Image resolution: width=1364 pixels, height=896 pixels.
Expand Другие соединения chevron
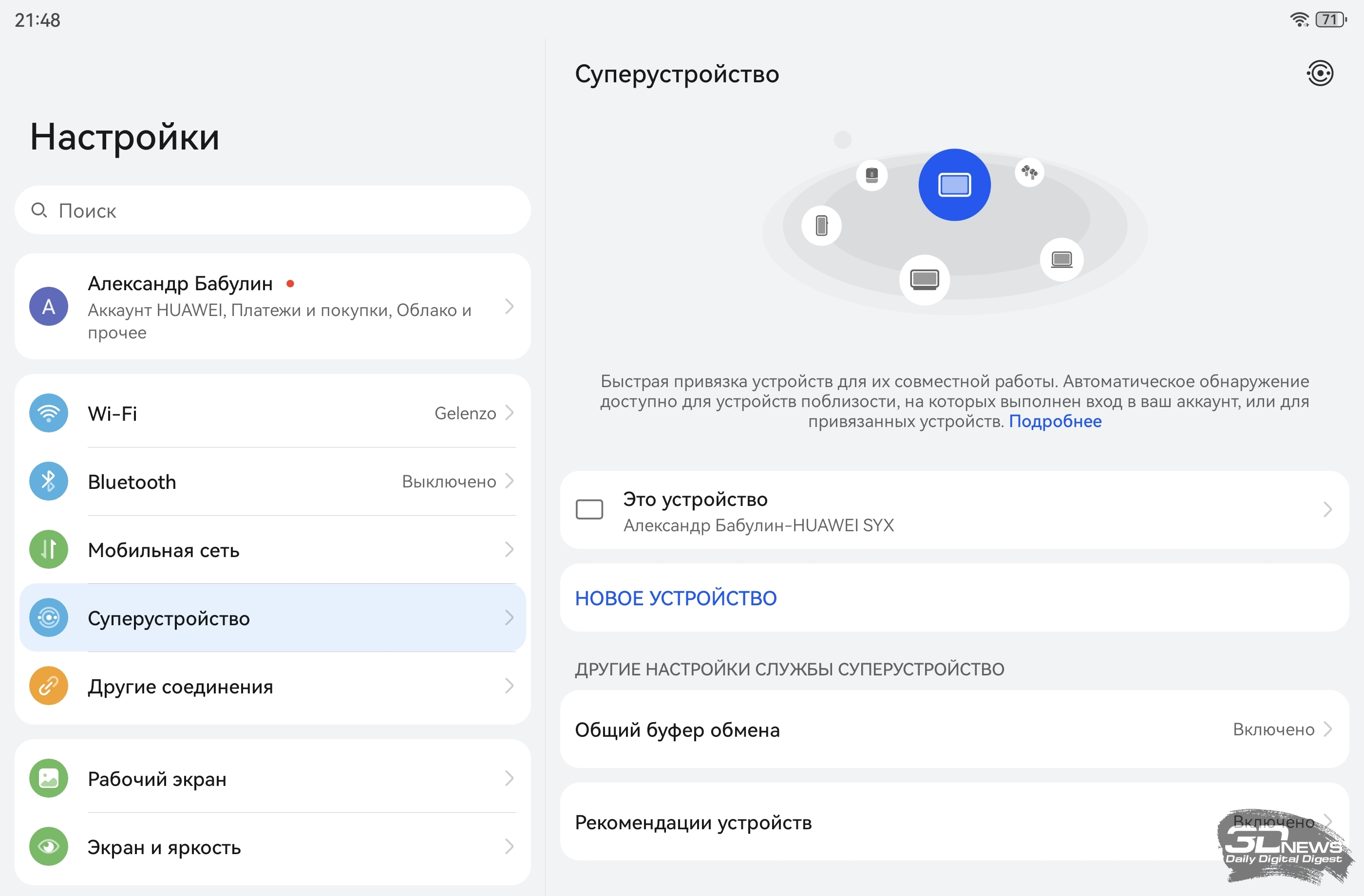(509, 686)
